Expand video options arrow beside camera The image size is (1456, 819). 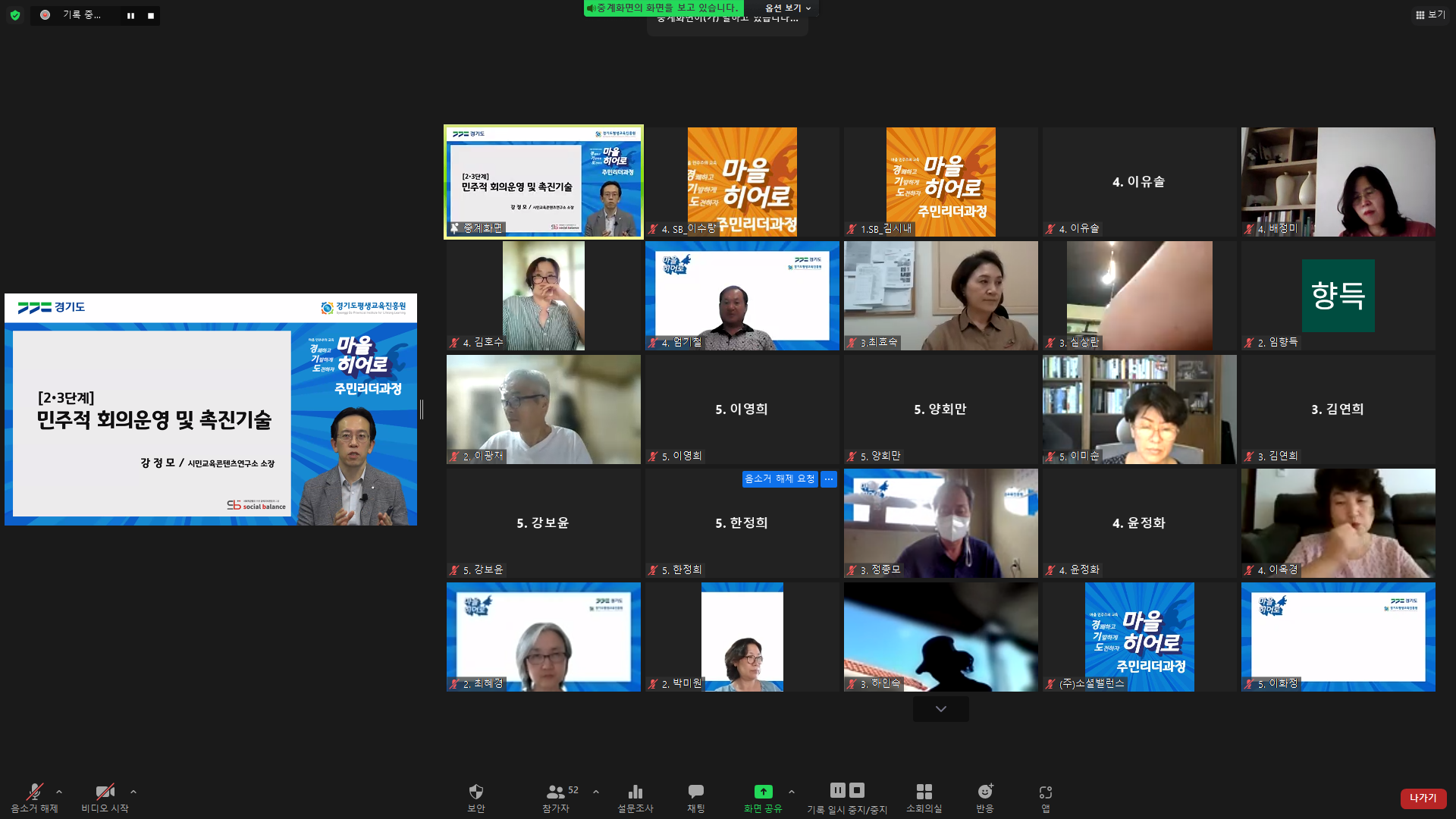(133, 792)
